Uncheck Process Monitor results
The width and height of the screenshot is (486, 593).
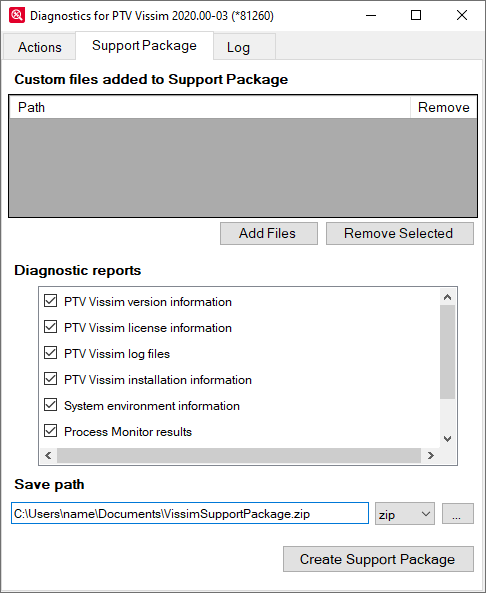point(51,431)
